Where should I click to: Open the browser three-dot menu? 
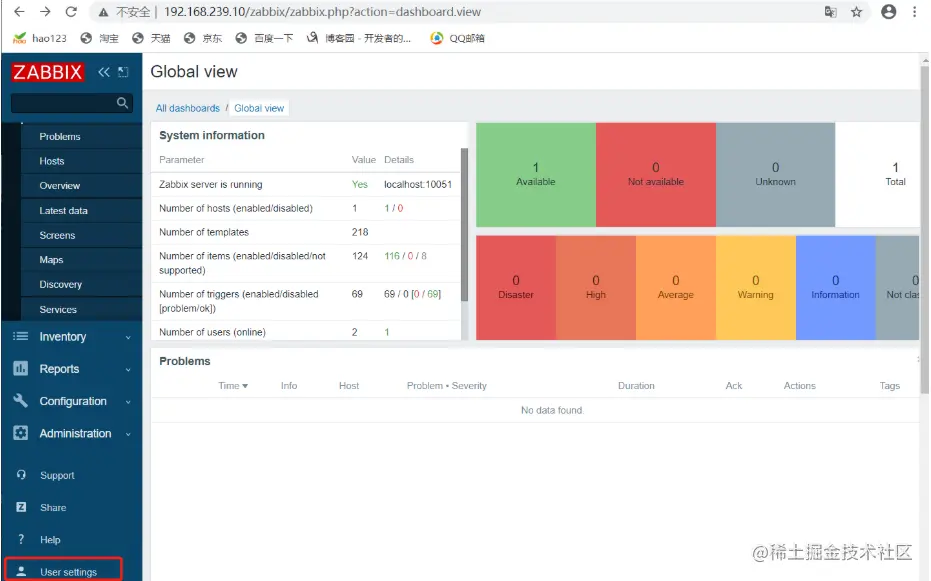(x=914, y=12)
